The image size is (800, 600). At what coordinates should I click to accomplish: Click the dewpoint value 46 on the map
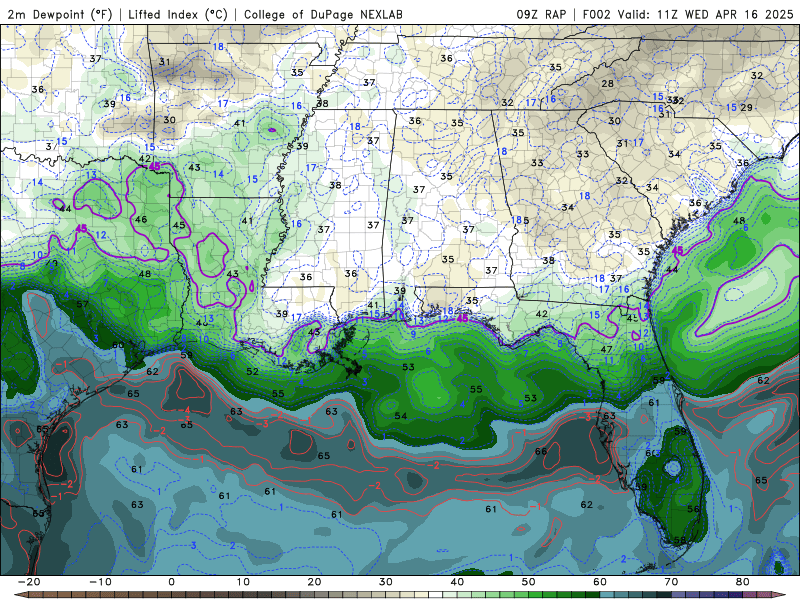[x=141, y=219]
